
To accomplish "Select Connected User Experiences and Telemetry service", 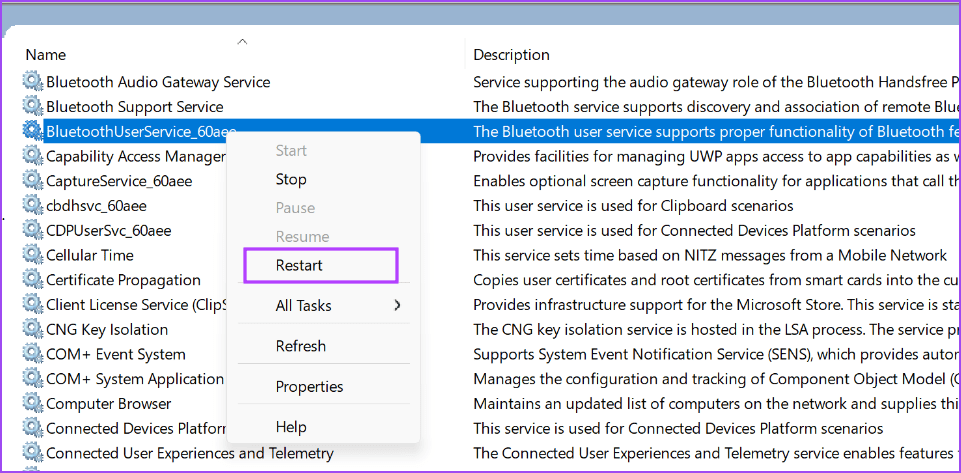I will pos(190,453).
